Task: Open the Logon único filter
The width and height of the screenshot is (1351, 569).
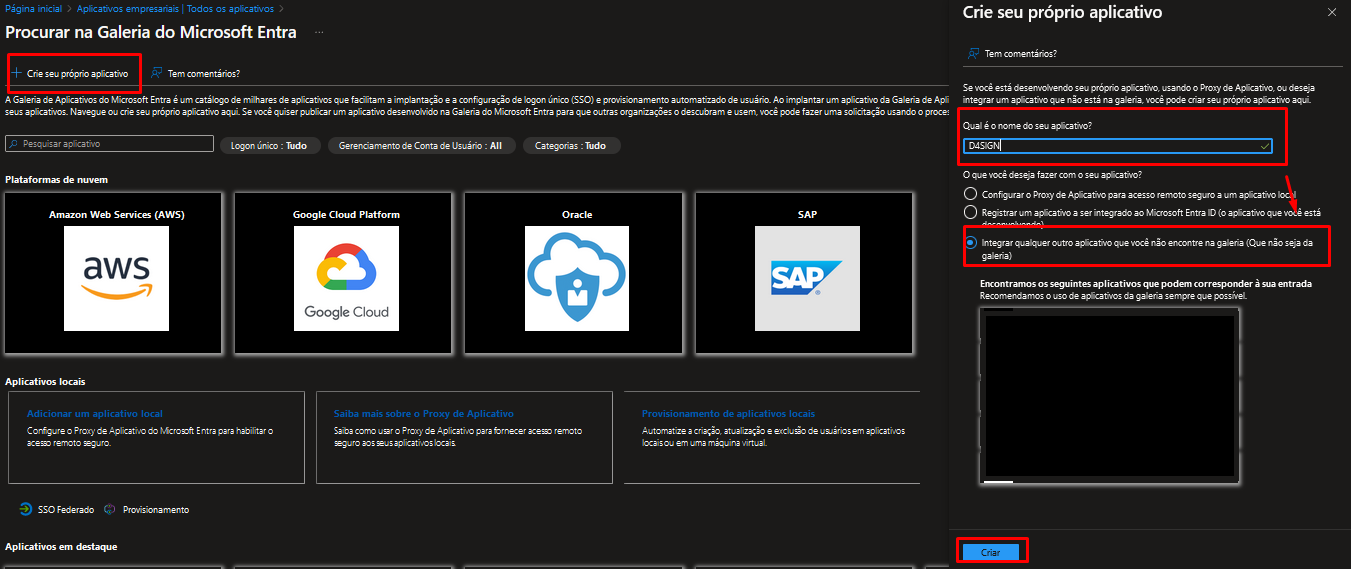Action: (x=269, y=145)
